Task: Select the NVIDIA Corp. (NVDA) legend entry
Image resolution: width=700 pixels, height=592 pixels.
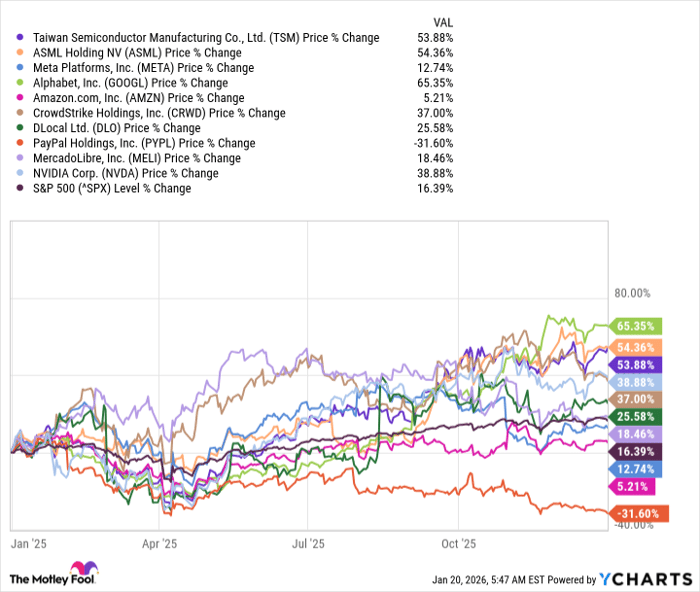Action: (125, 173)
